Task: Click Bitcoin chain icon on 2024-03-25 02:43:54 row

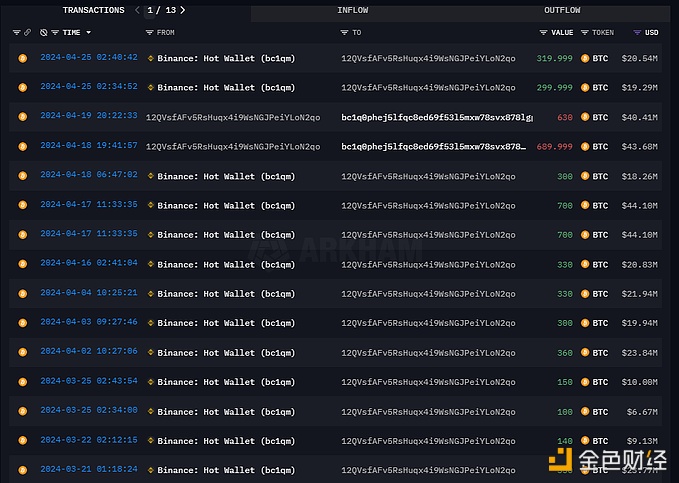Action: click(23, 382)
